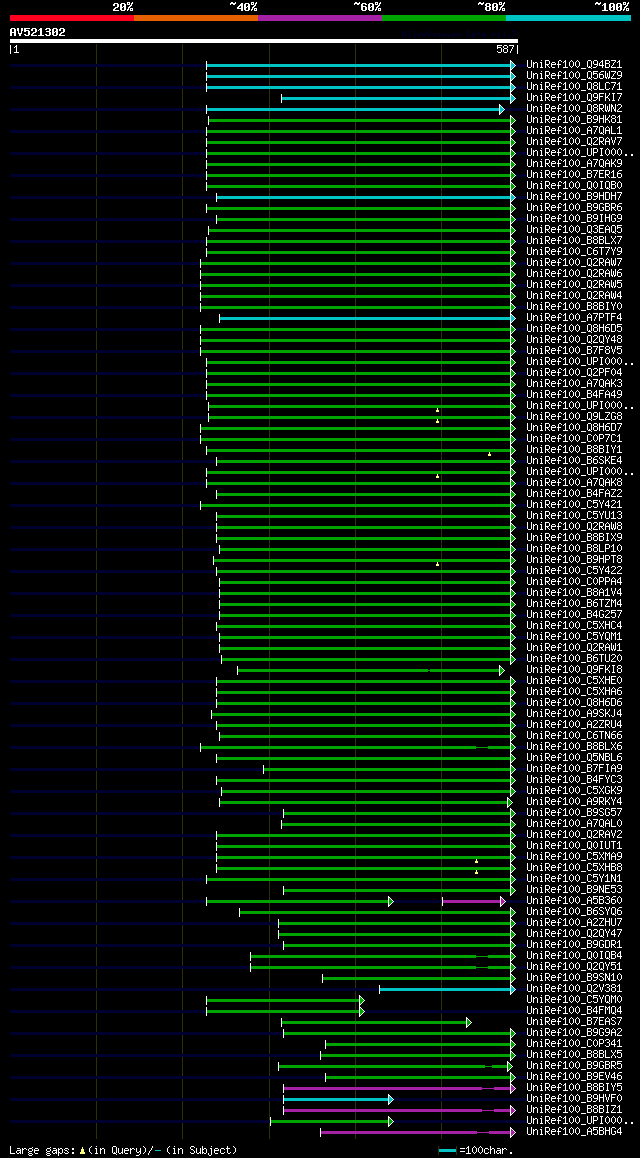Select the UniRef100_B4G257 label
Image resolution: width=640 pixels, height=1158 pixels.
click(574, 615)
